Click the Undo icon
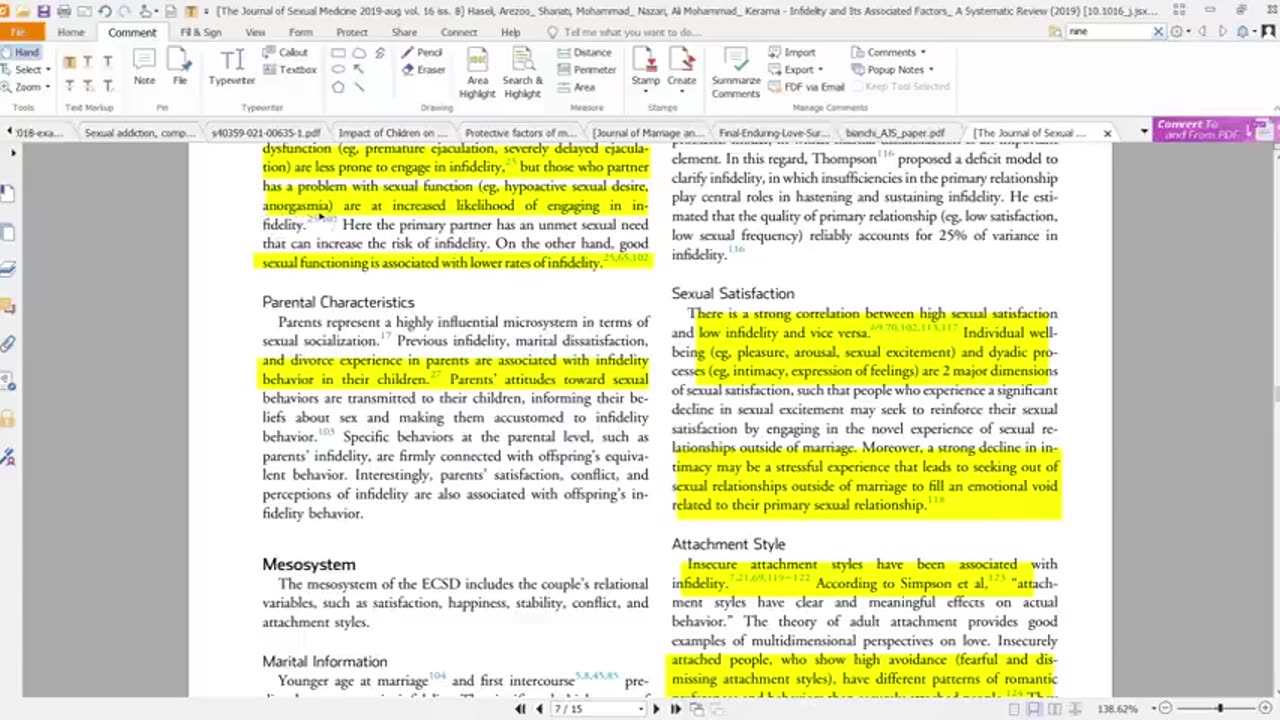This screenshot has width=1280, height=720. (104, 11)
